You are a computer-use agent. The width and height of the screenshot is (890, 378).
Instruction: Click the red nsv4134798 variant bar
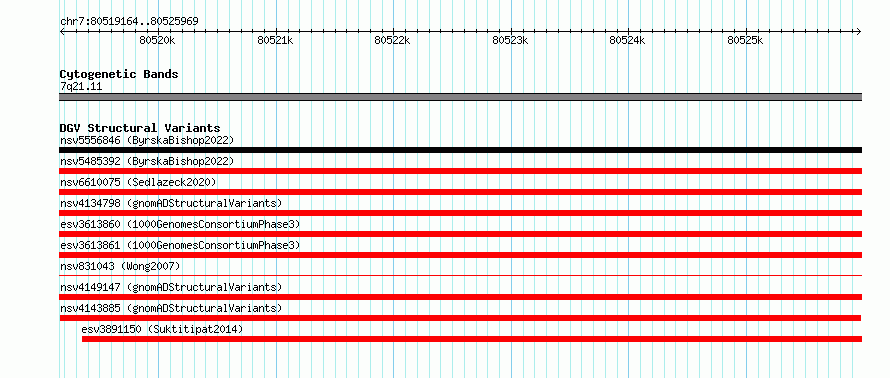point(460,213)
